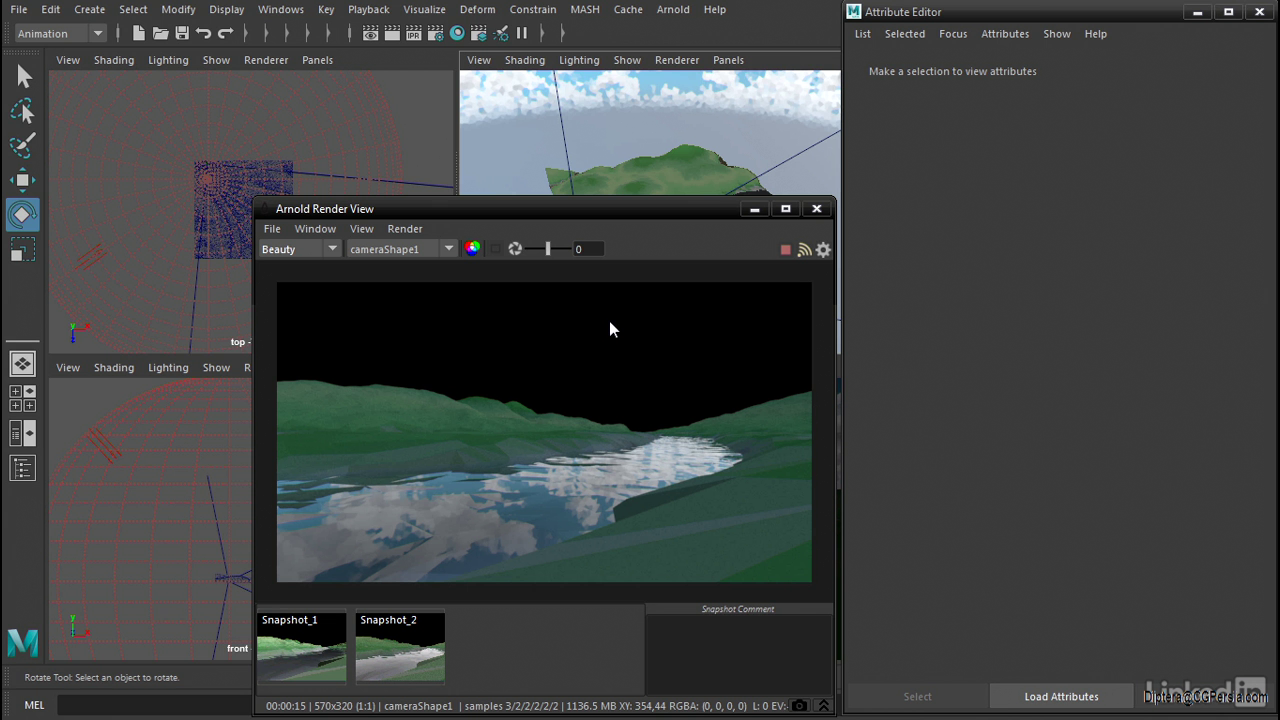Open the cameraShape1 camera dropdown

401,249
